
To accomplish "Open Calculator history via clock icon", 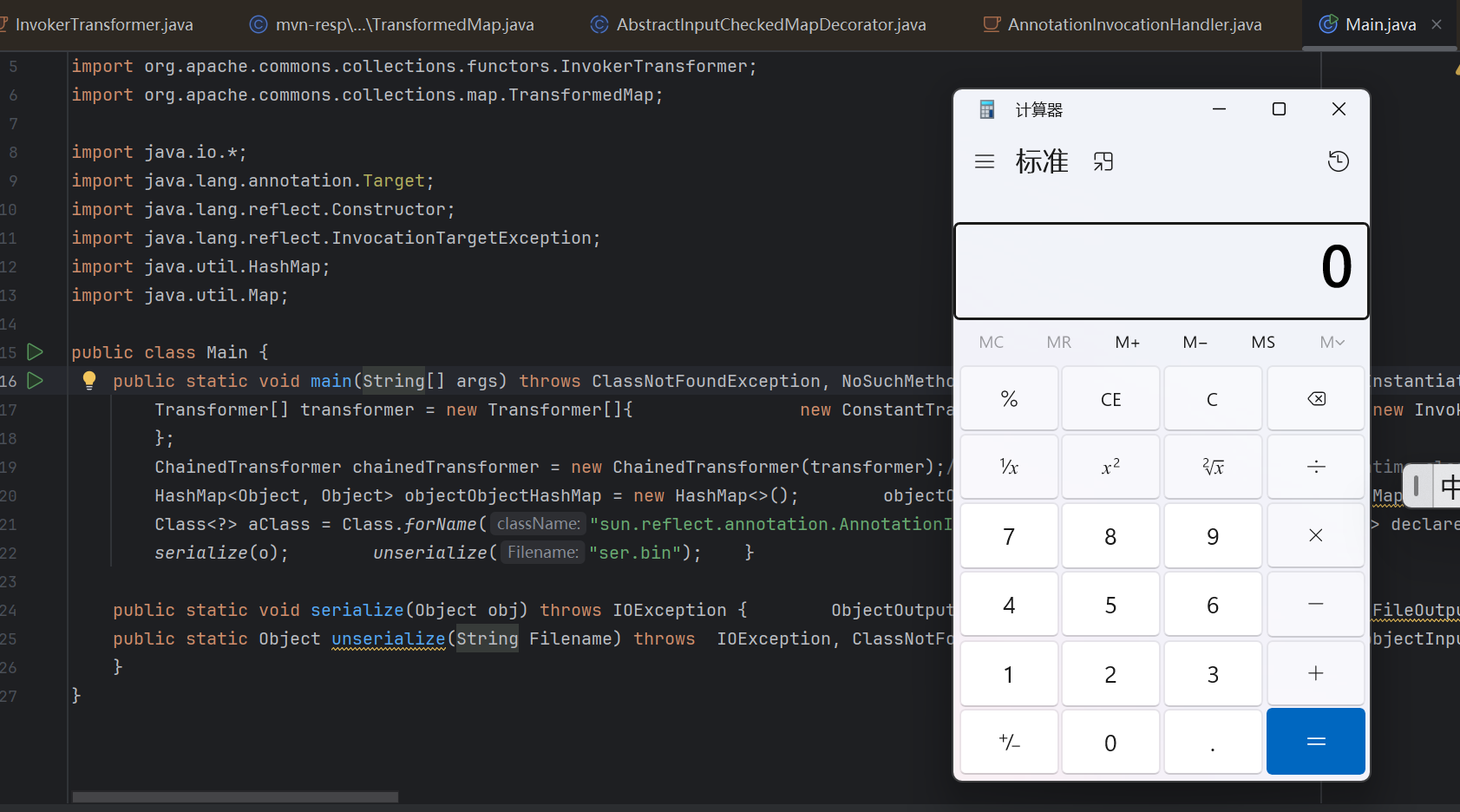I will tap(1338, 161).
